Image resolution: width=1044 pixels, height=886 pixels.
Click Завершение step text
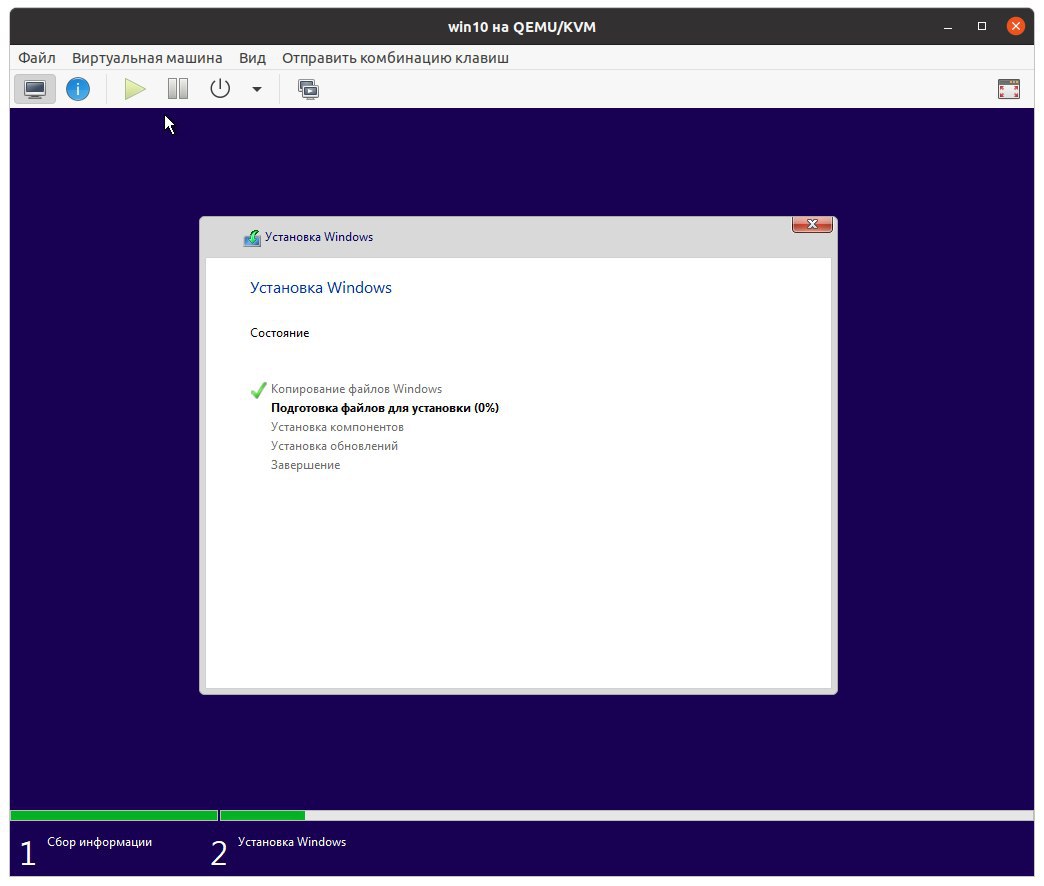[x=305, y=465]
